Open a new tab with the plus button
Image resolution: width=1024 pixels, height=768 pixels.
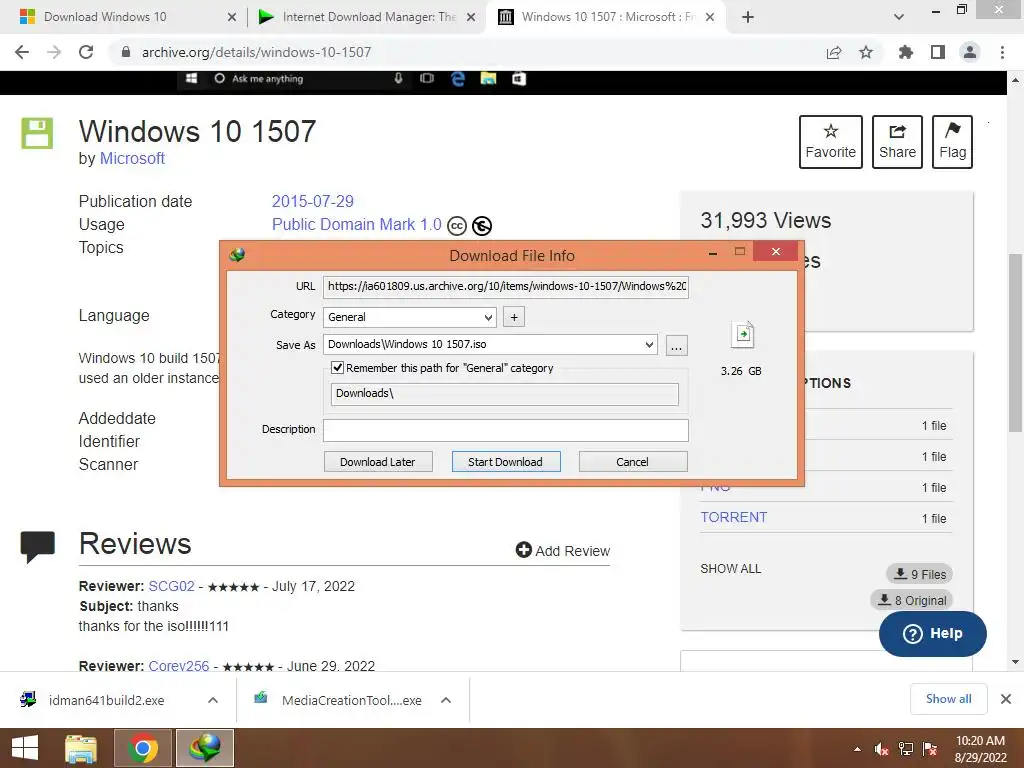point(748,17)
